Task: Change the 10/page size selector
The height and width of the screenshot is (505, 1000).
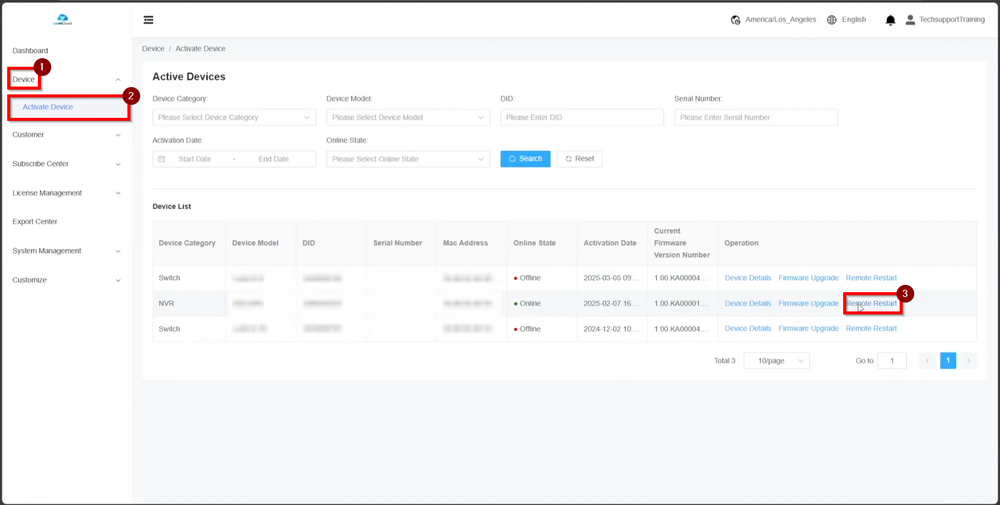Action: pos(776,361)
